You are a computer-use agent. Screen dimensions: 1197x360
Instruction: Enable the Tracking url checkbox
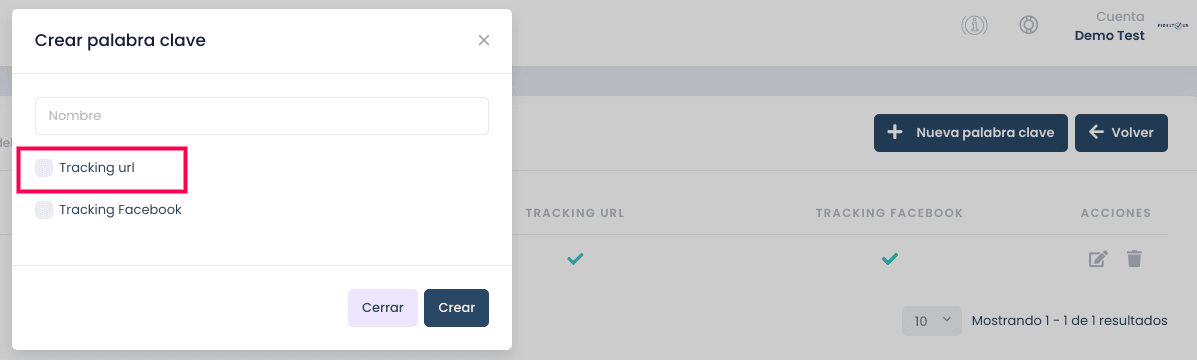(44, 168)
